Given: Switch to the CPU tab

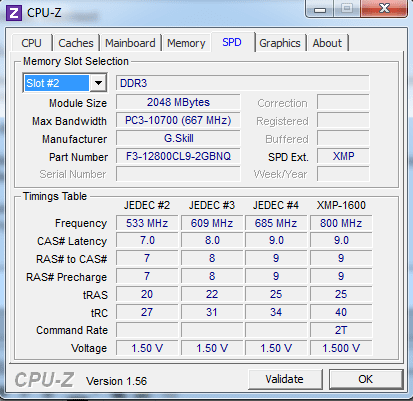Looking at the screenshot, I should coord(31,43).
